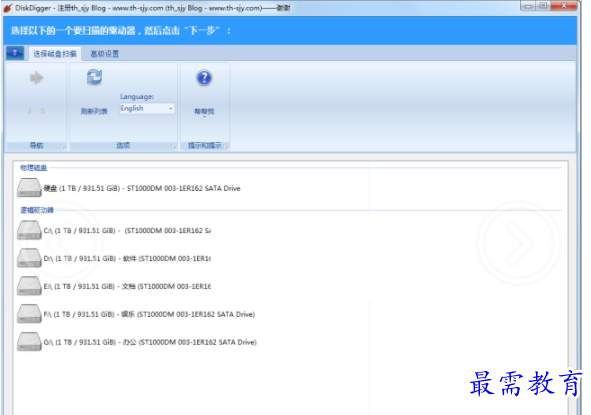The width and height of the screenshot is (591, 415).
Task: Click the DiskDigger app icon in the title bar
Action: pyautogui.click(x=8, y=8)
